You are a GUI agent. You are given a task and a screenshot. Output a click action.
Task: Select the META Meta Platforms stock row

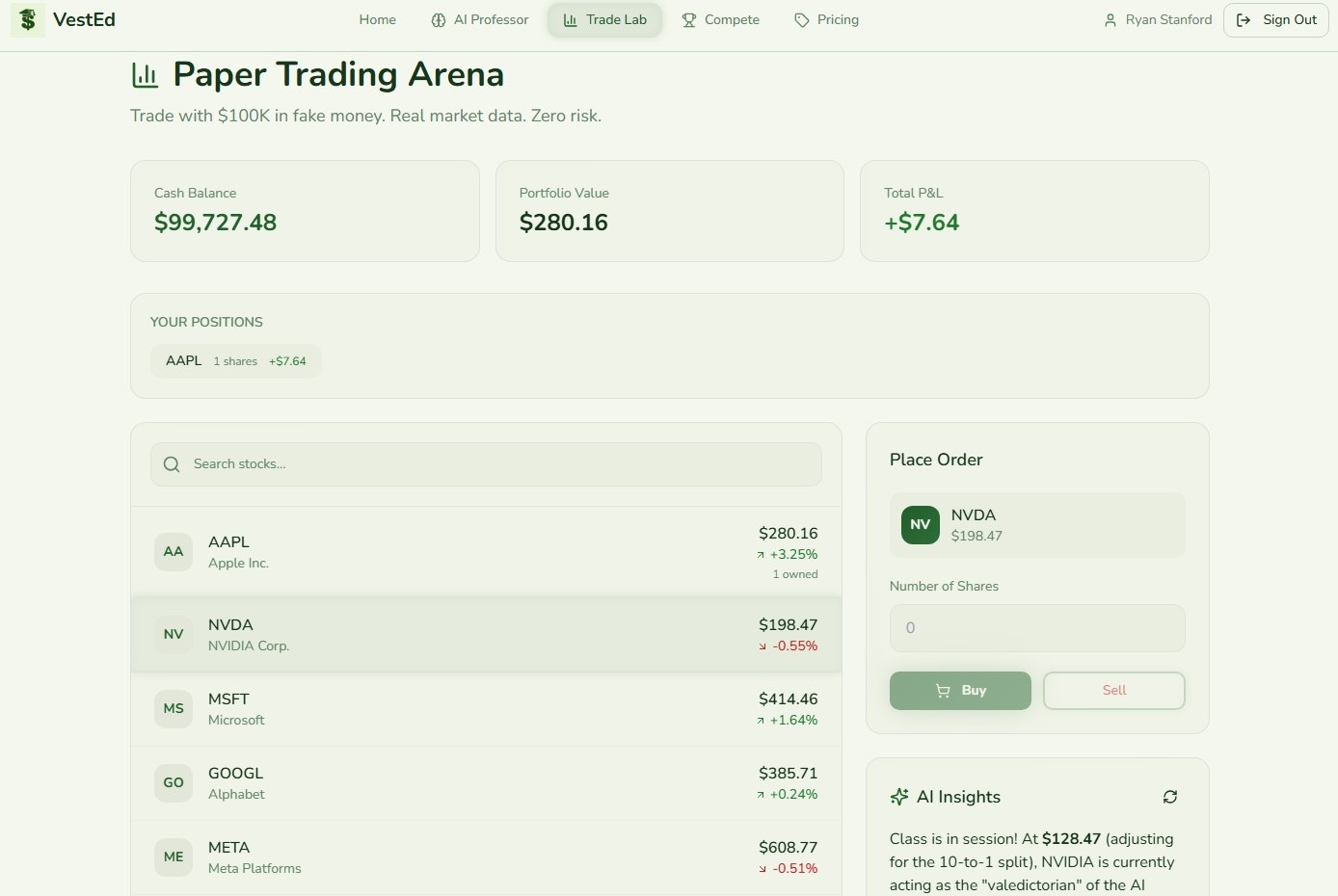[x=486, y=857]
